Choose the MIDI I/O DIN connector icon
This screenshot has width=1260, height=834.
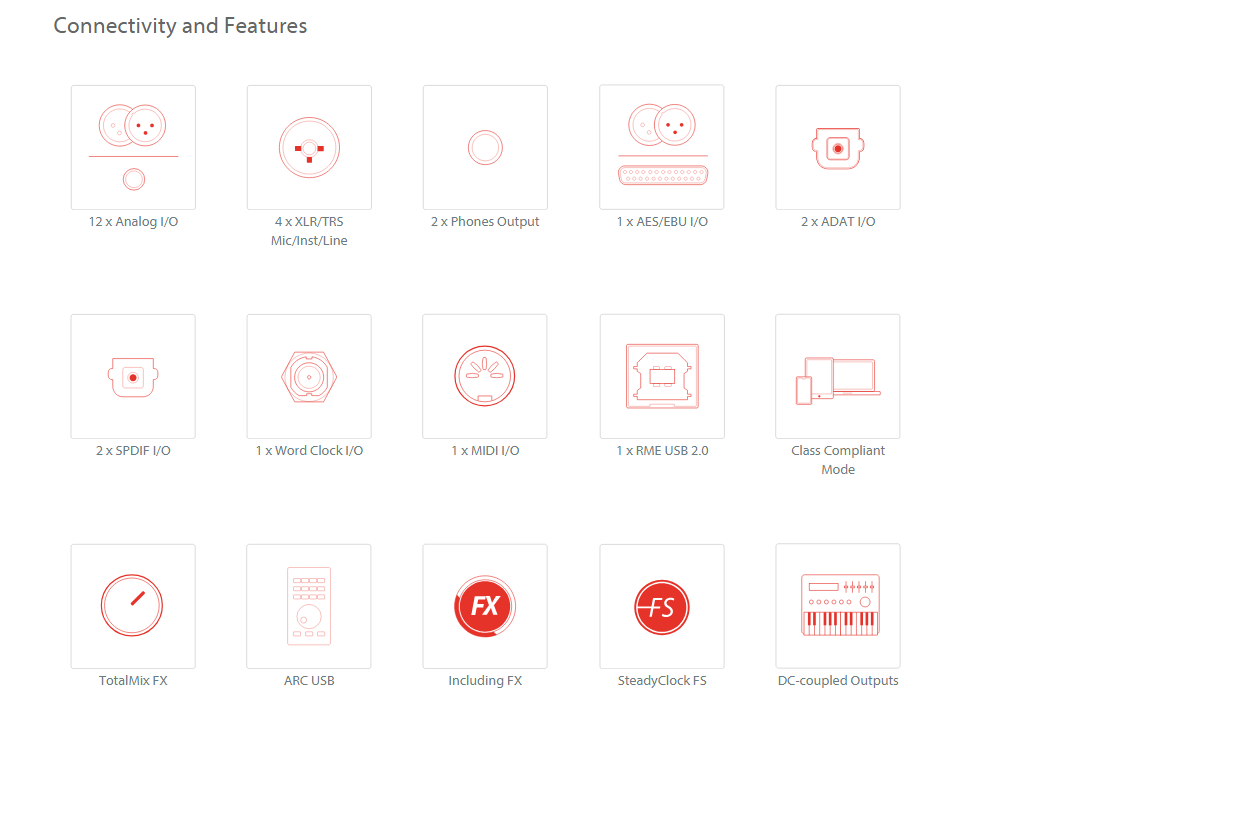(485, 377)
